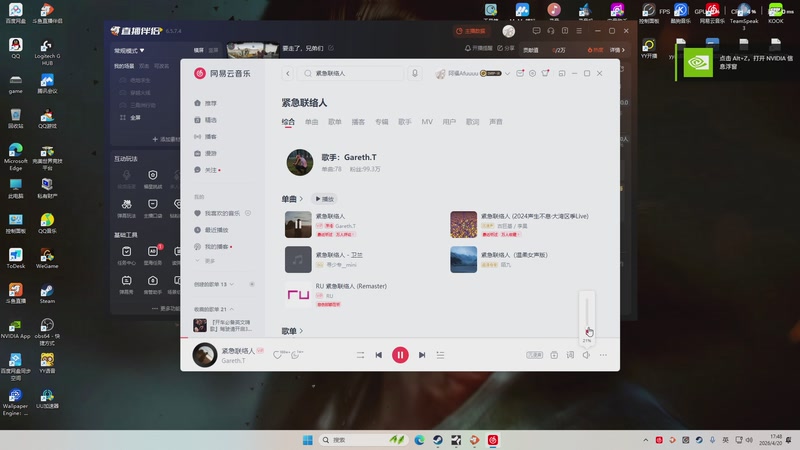
Task: Click 详情 in 直播伴侣 window
Action: 617,50
